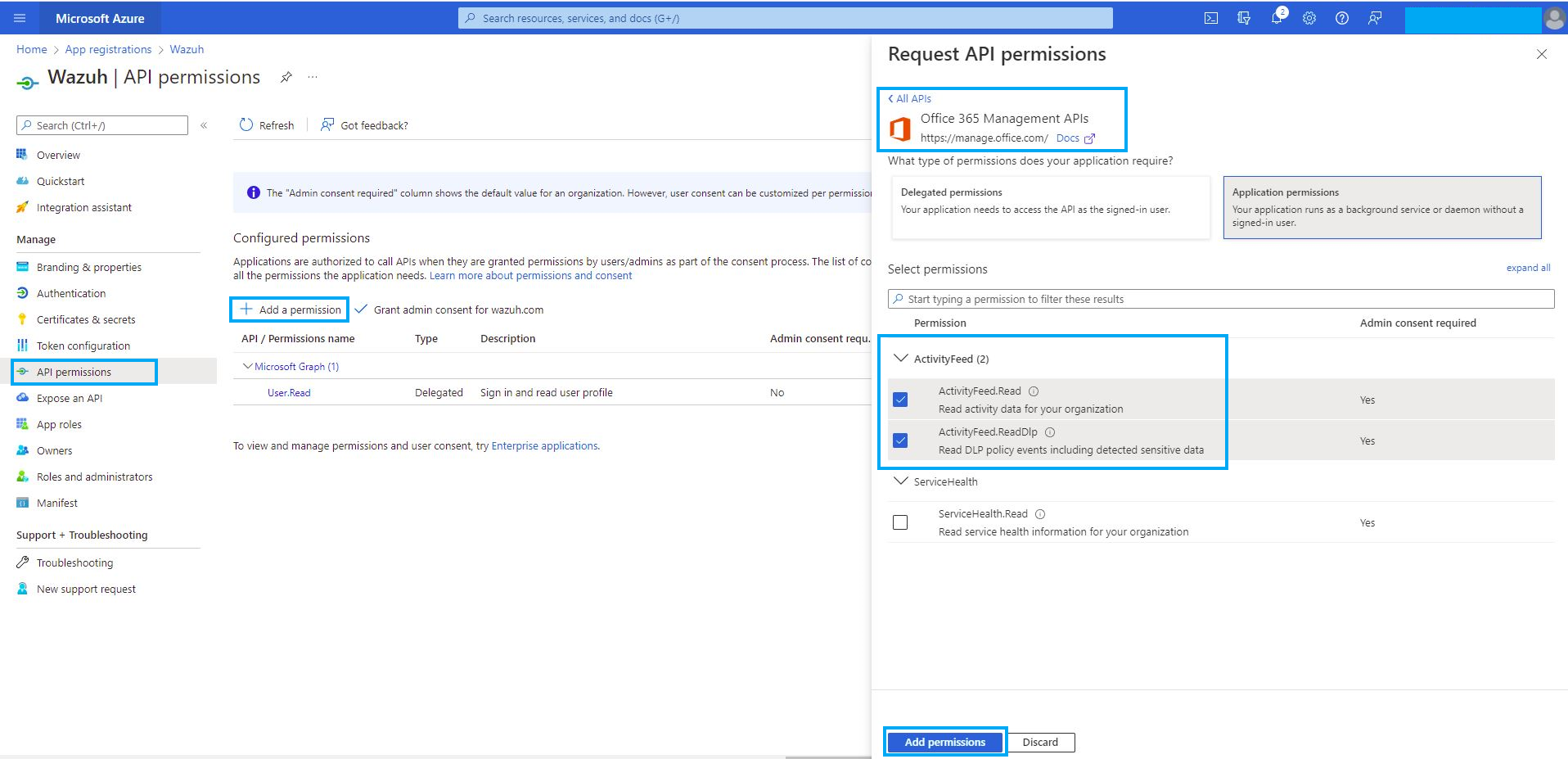Click the expand all link
Screen dimensions: 1568x759
tap(1528, 268)
